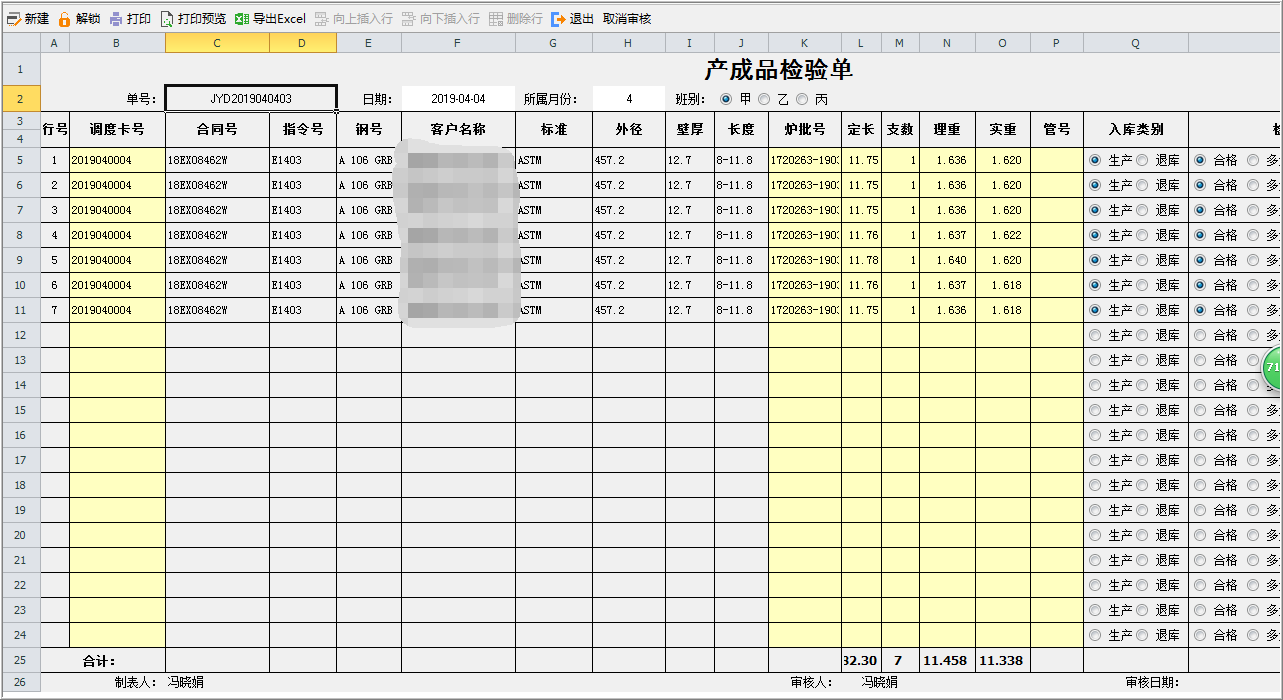1283x700 pixels.
Task: Click the 入库类别 column heading
Action: [1136, 130]
